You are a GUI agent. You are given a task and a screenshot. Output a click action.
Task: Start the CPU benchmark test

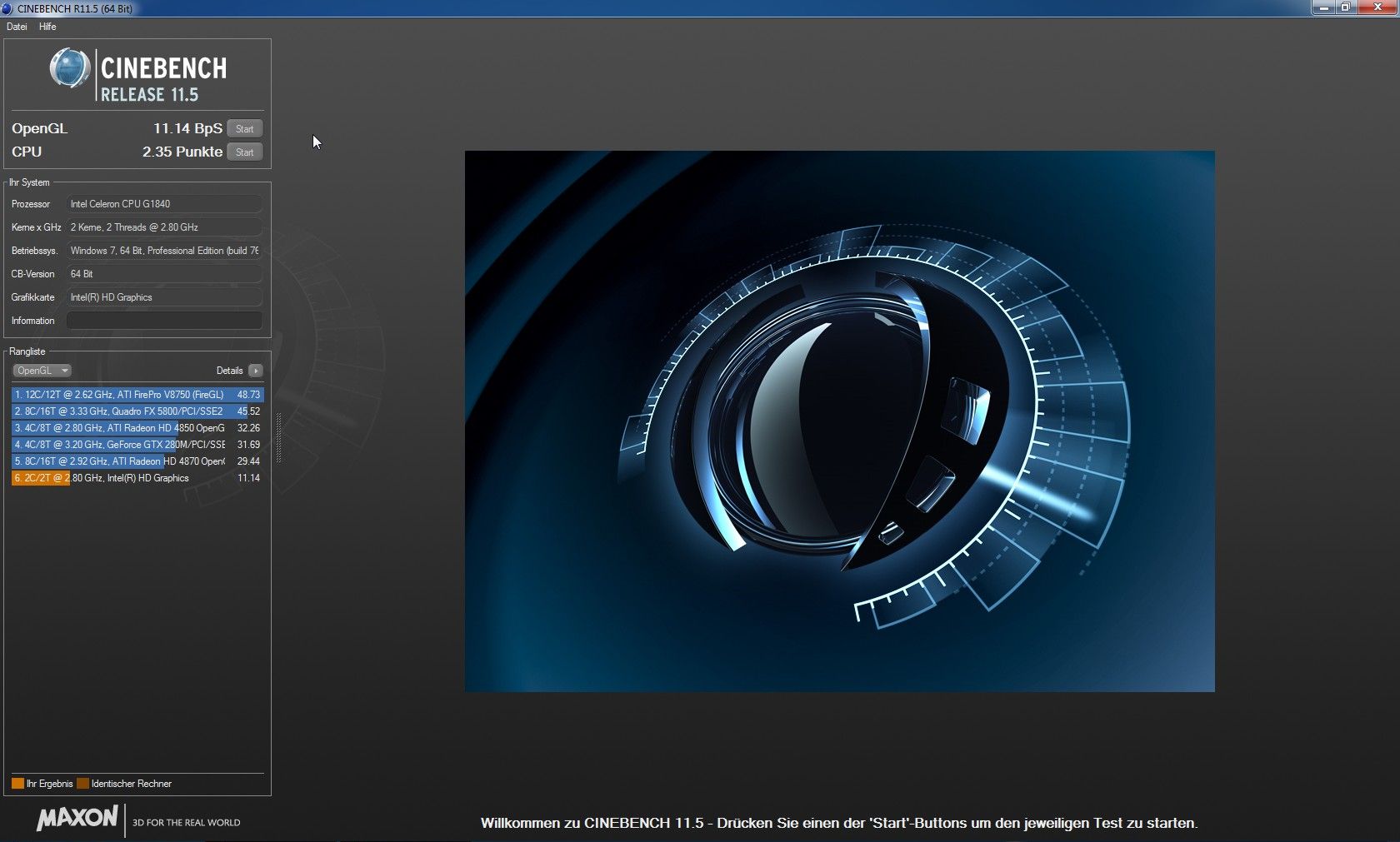245,152
